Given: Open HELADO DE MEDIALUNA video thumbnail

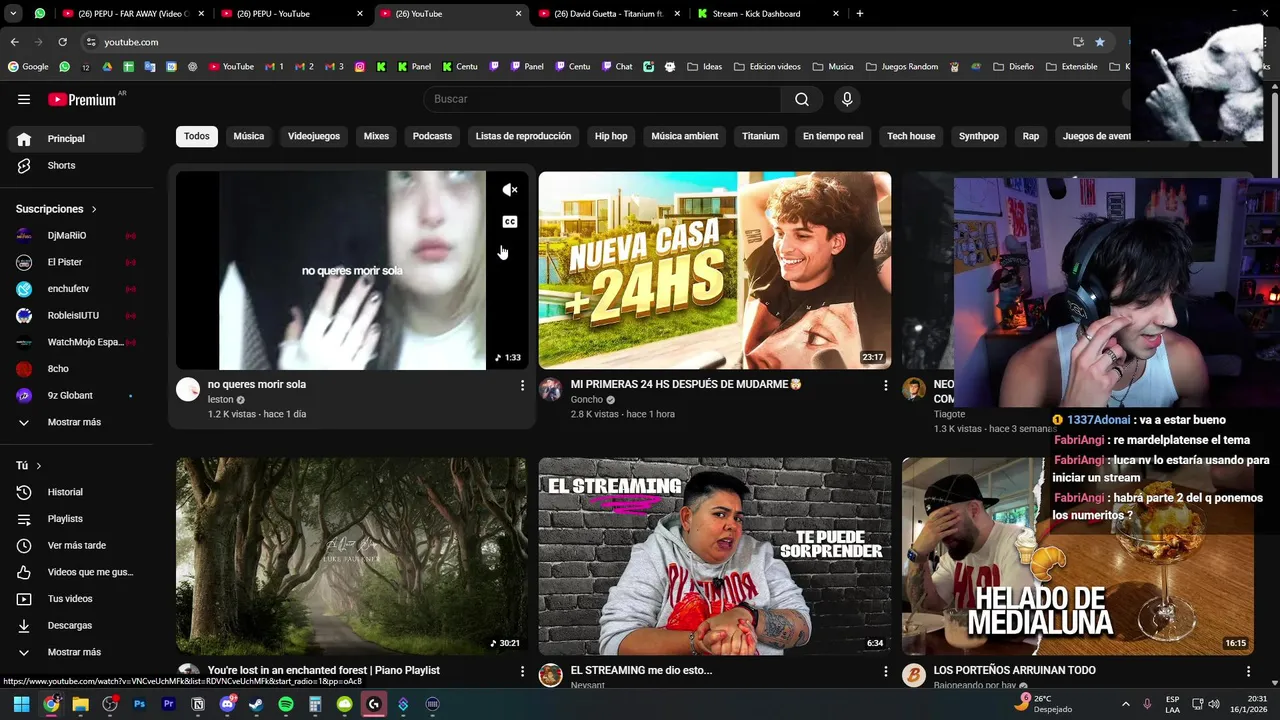Looking at the screenshot, I should (1078, 557).
